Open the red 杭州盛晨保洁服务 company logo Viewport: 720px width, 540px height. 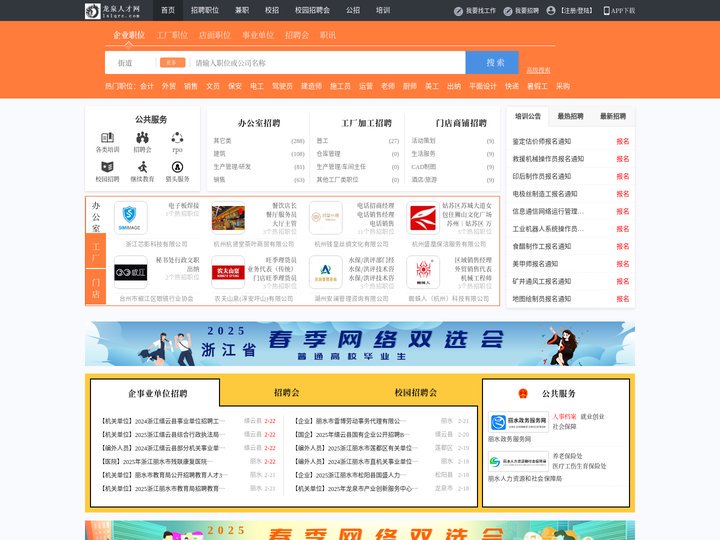(423, 218)
